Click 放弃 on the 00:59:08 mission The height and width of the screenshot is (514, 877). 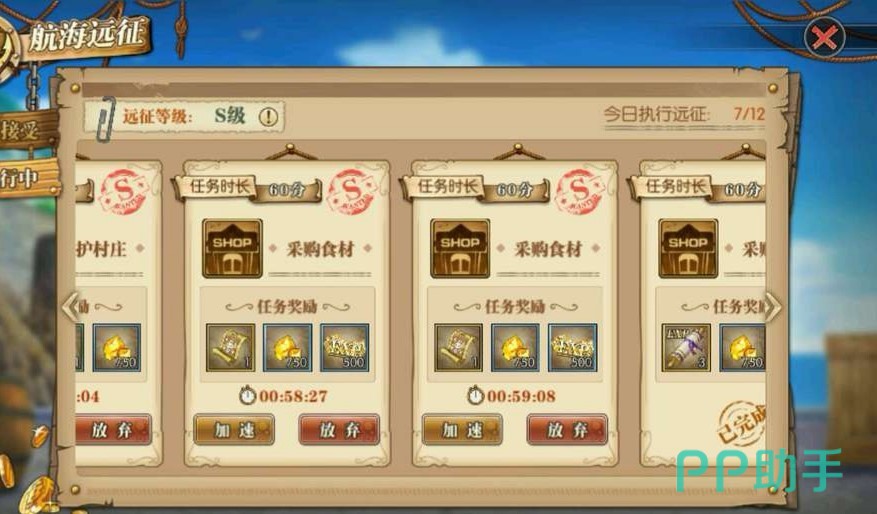click(x=567, y=430)
